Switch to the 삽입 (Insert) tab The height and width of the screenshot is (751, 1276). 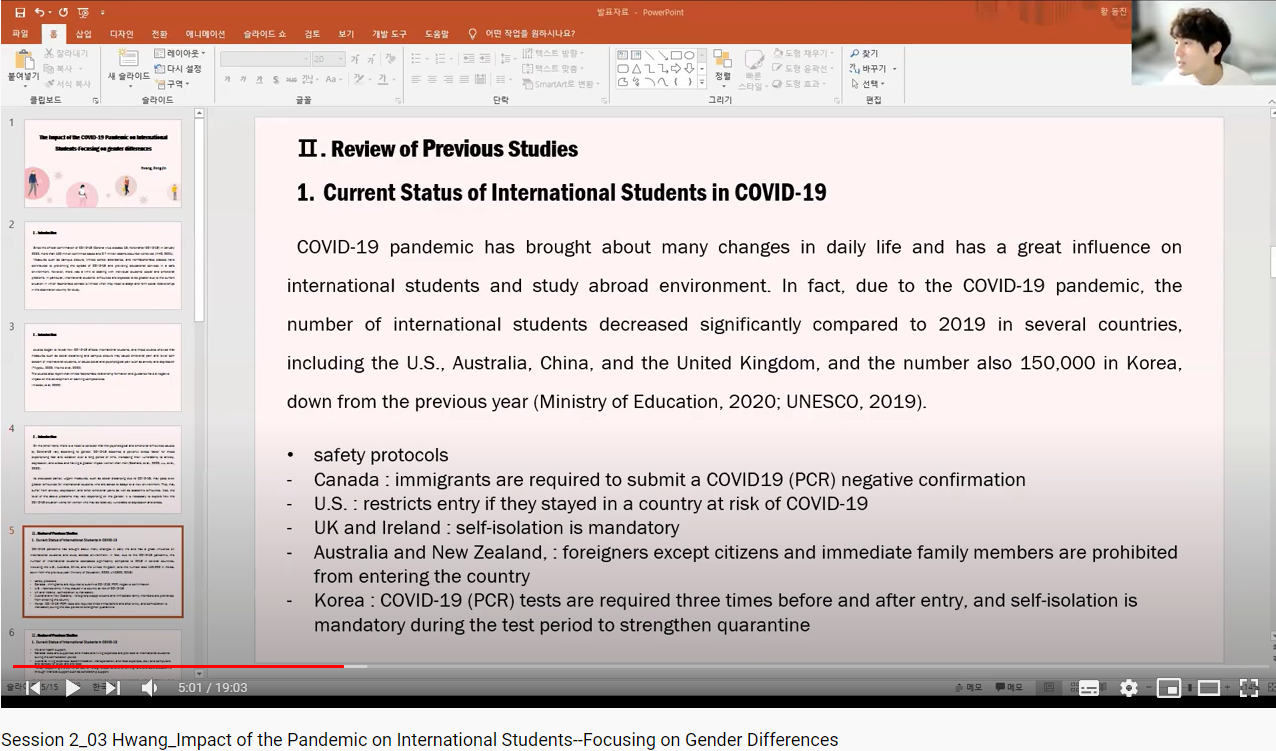[x=83, y=34]
